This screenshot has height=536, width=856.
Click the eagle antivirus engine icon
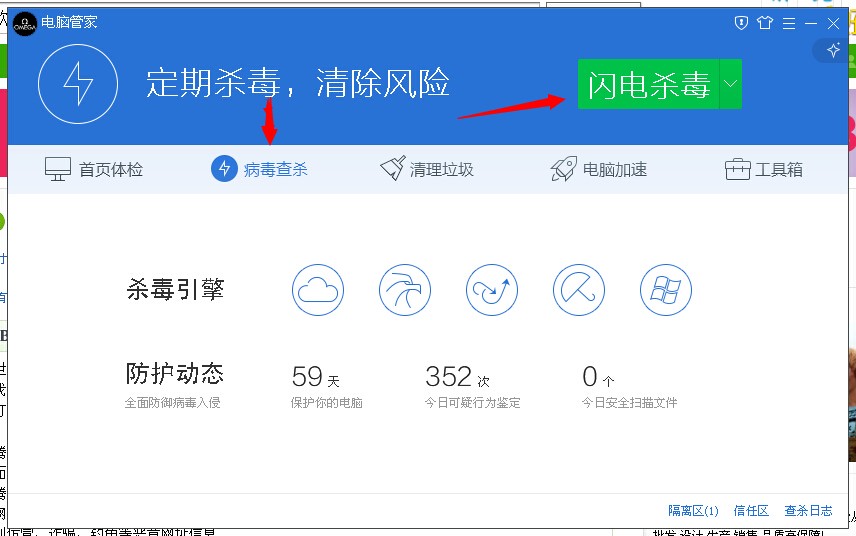405,290
